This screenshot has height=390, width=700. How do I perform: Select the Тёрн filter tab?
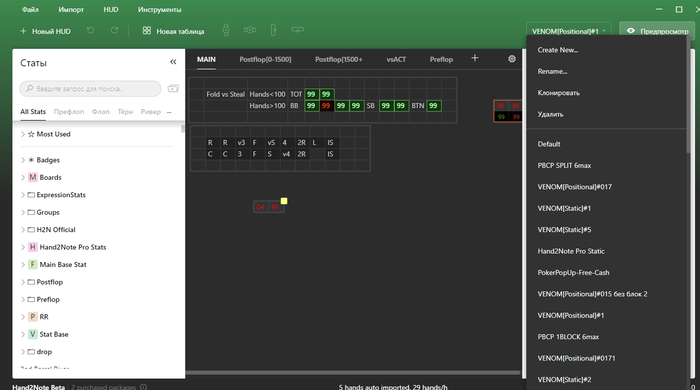(125, 112)
